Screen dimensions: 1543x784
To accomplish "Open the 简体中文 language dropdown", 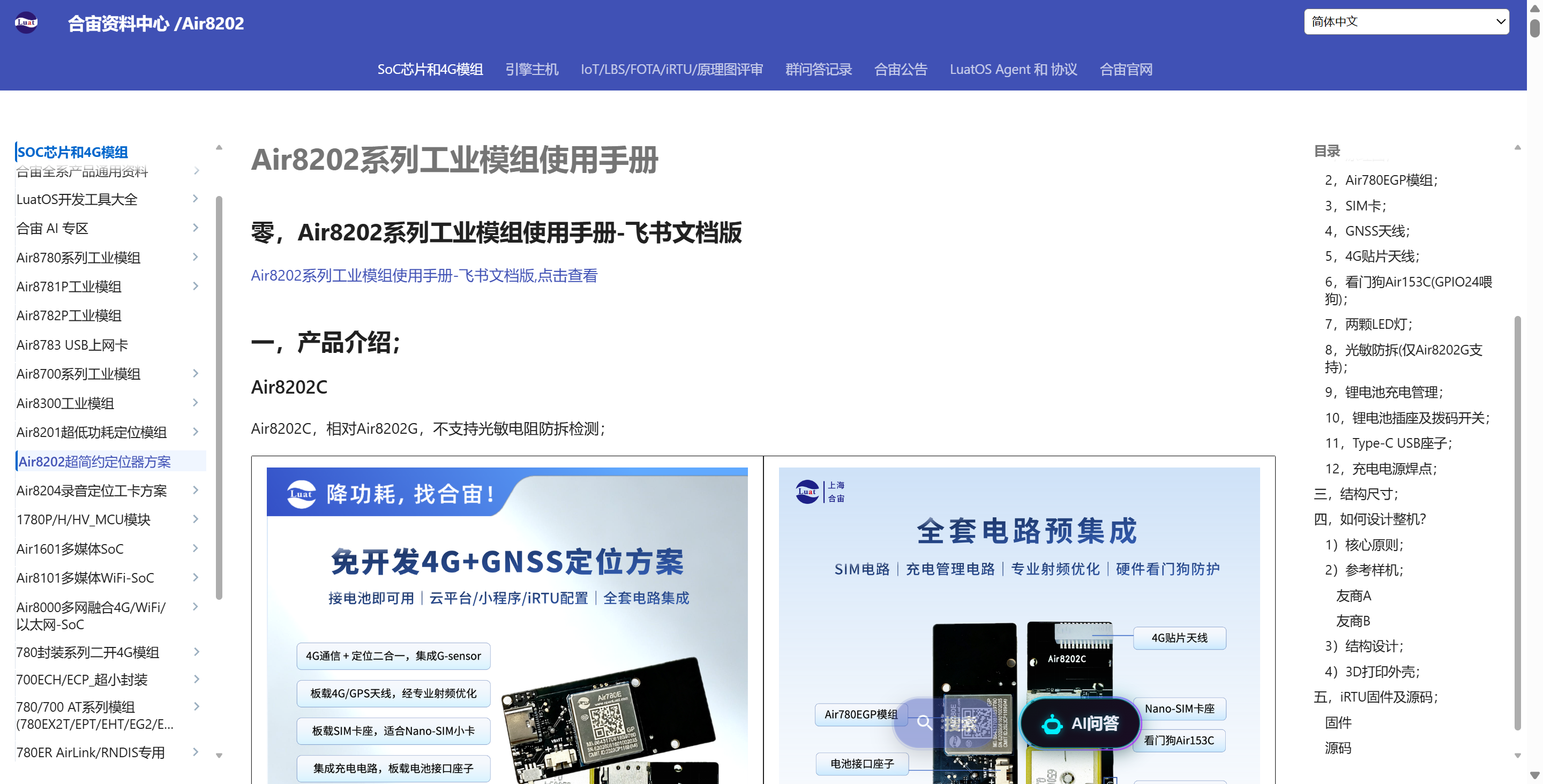I will point(1406,21).
